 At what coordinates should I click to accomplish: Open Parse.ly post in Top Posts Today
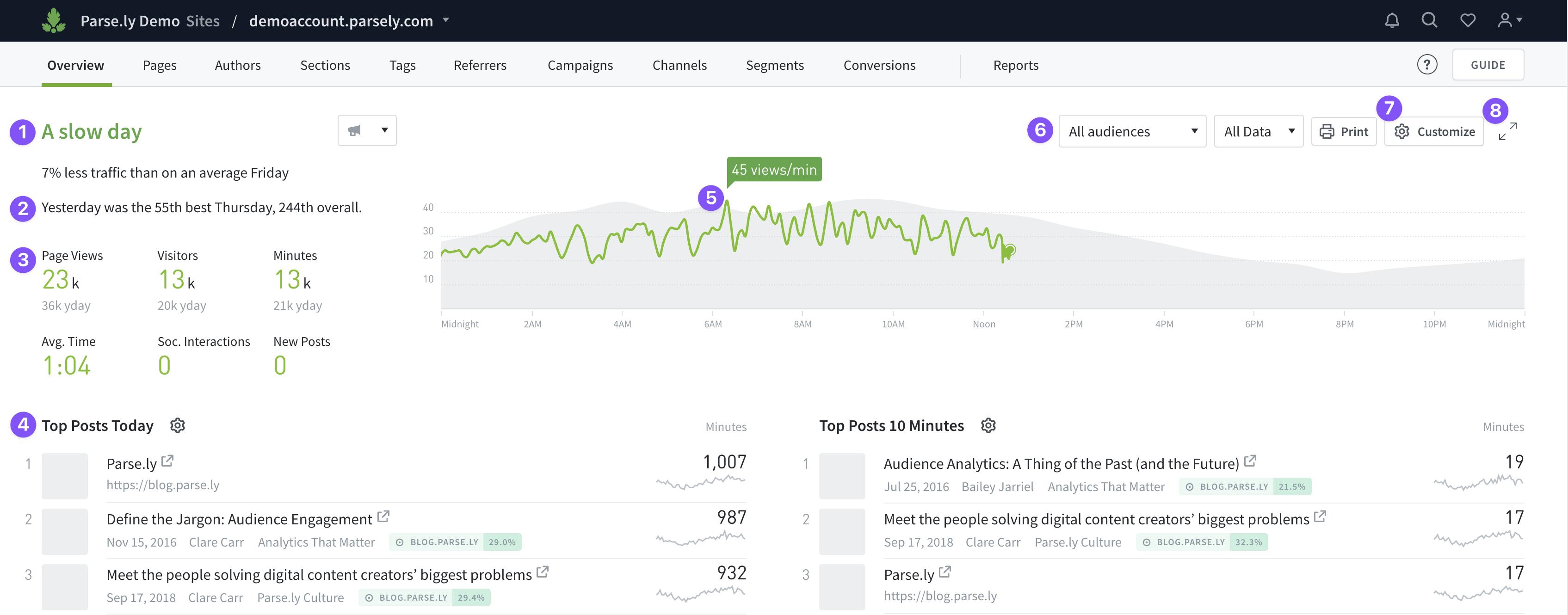(x=131, y=463)
